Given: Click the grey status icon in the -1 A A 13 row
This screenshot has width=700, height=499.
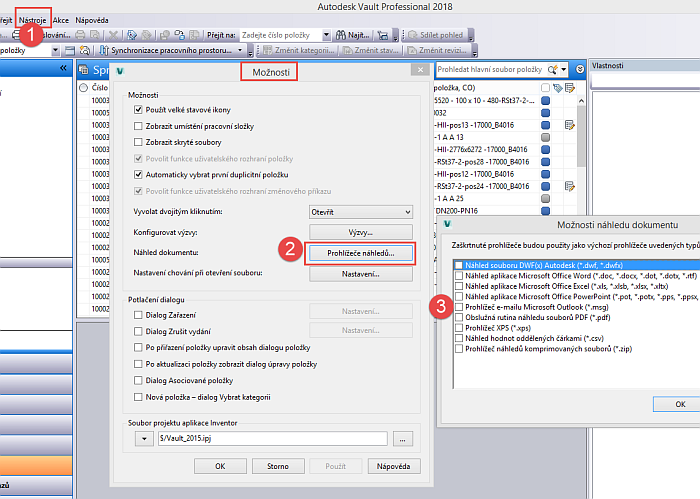Looking at the screenshot, I should (x=545, y=137).
